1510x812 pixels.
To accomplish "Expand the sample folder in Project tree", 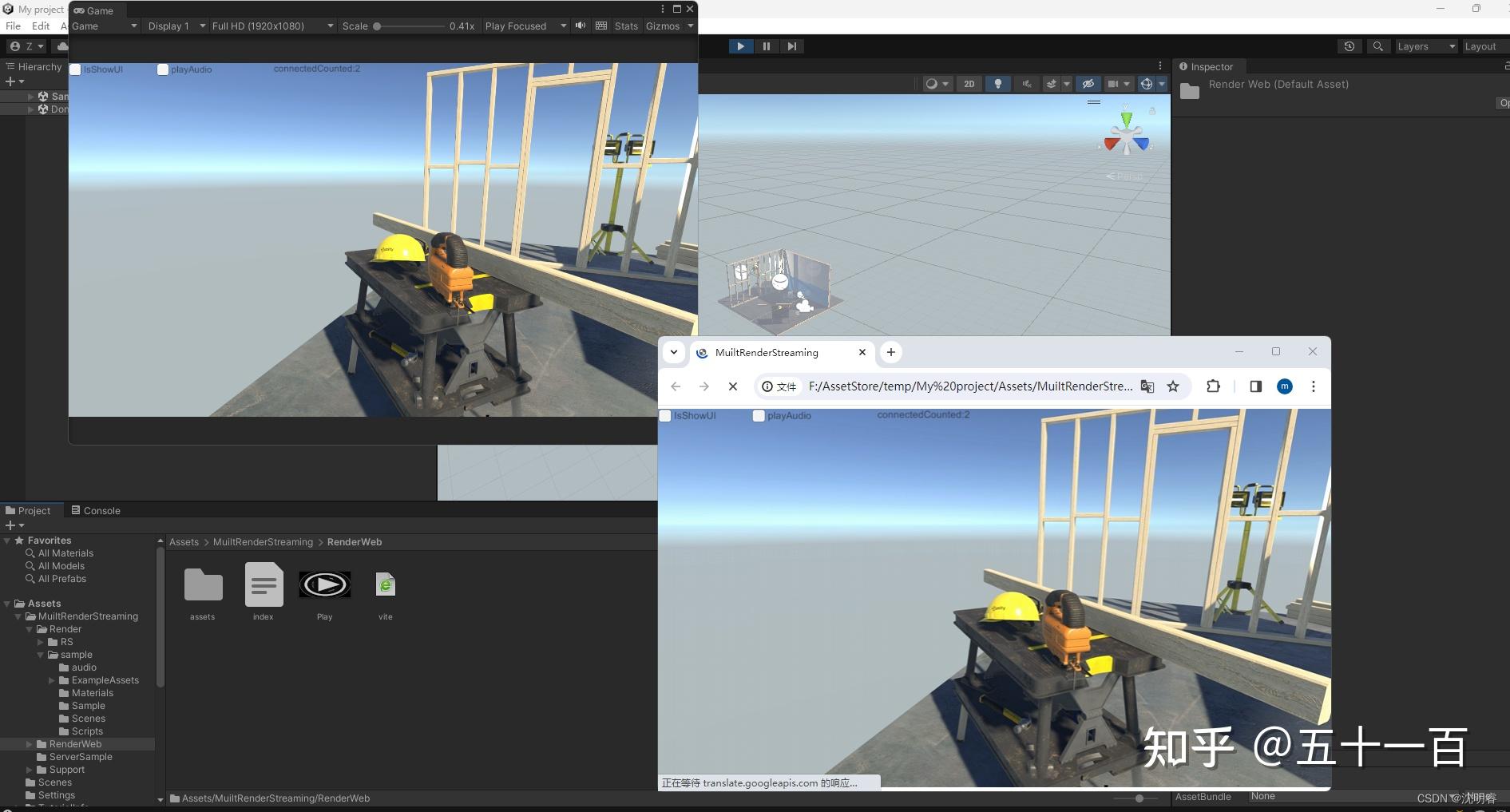I will [40, 654].
